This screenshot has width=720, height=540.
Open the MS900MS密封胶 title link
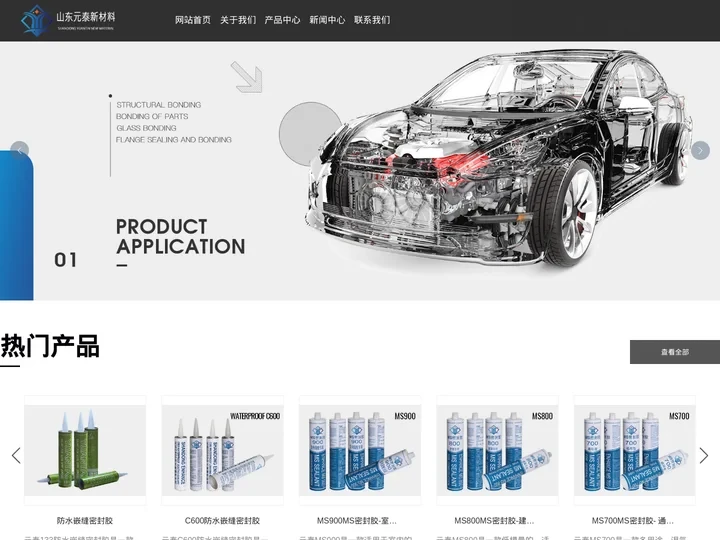357,521
